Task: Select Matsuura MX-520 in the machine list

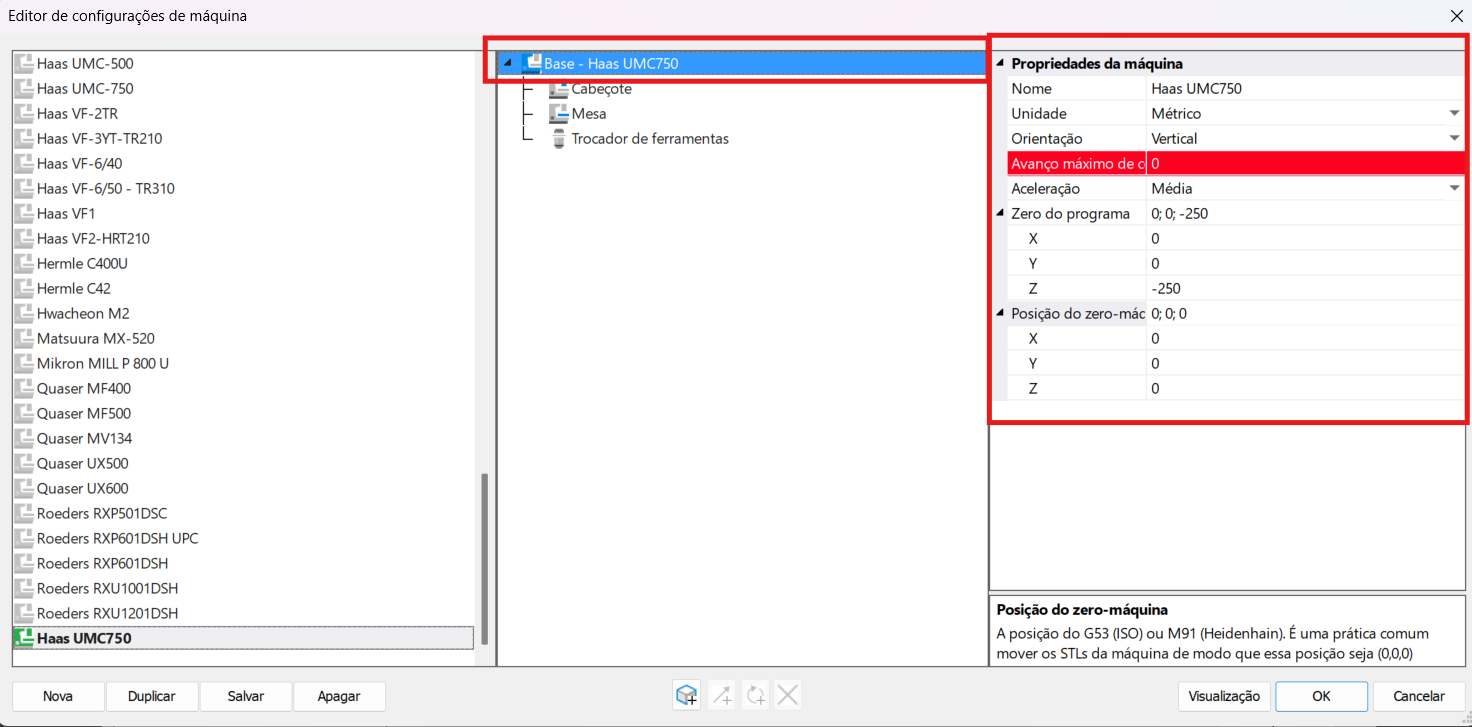Action: pyautogui.click(x=96, y=338)
